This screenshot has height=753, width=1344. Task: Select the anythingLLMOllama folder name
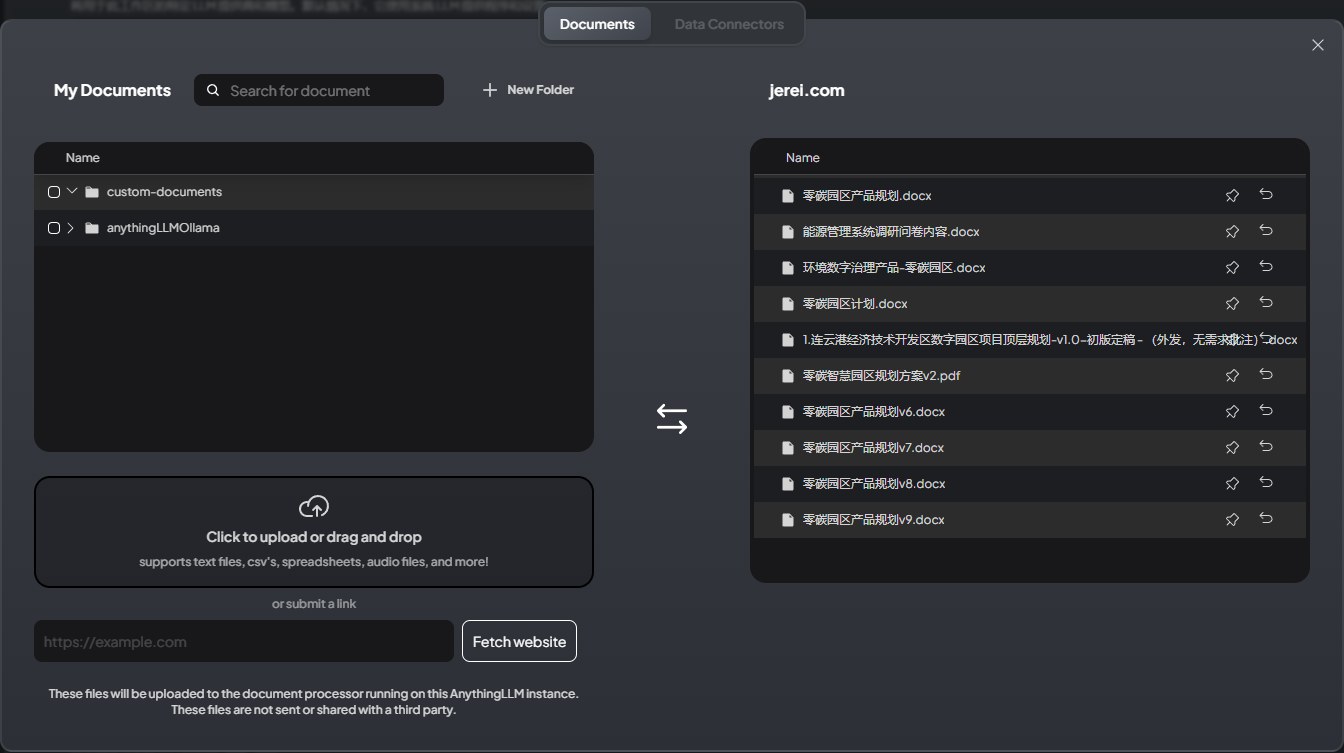(163, 228)
